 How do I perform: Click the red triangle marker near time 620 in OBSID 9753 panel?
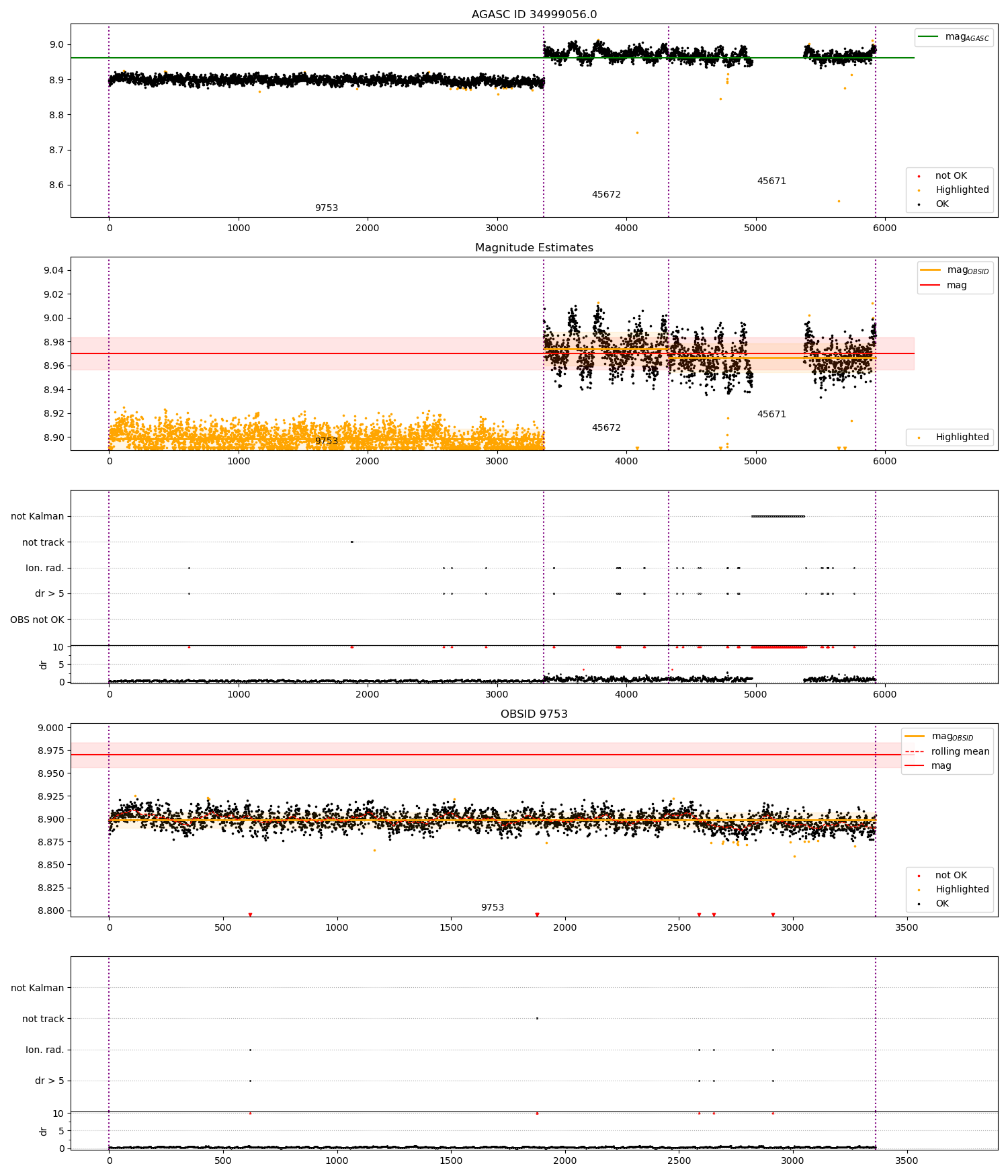[250, 915]
